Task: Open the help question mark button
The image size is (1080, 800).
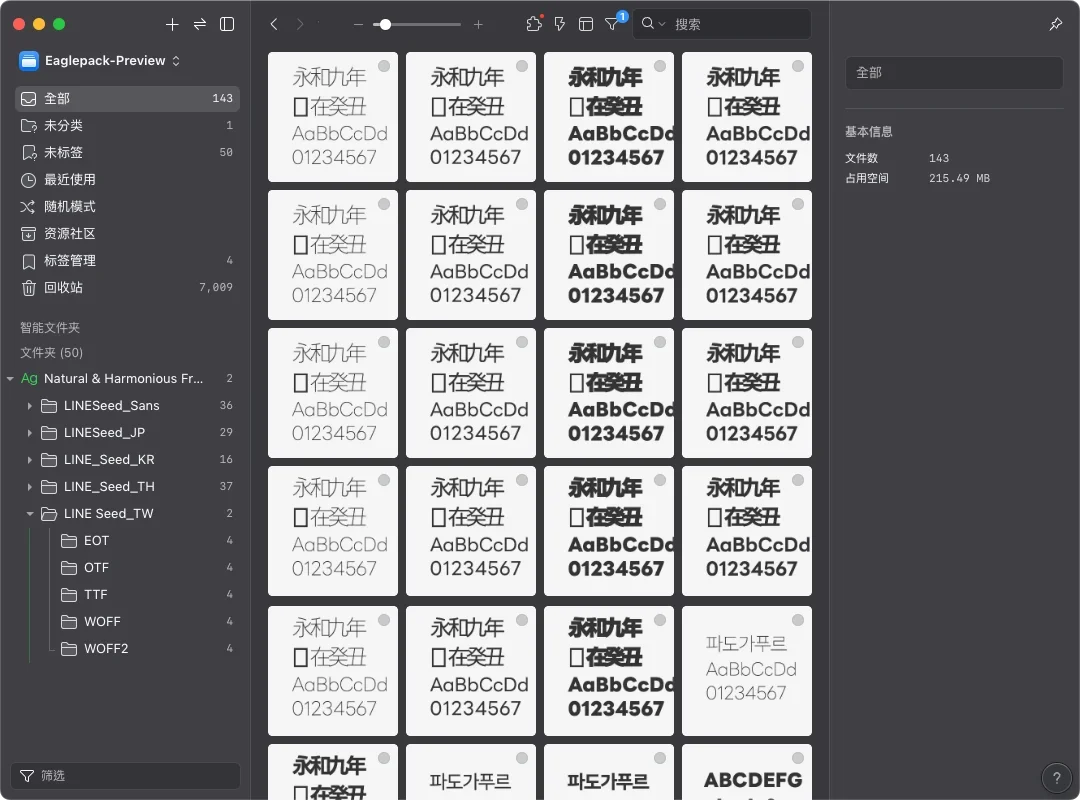Action: coord(1056,777)
